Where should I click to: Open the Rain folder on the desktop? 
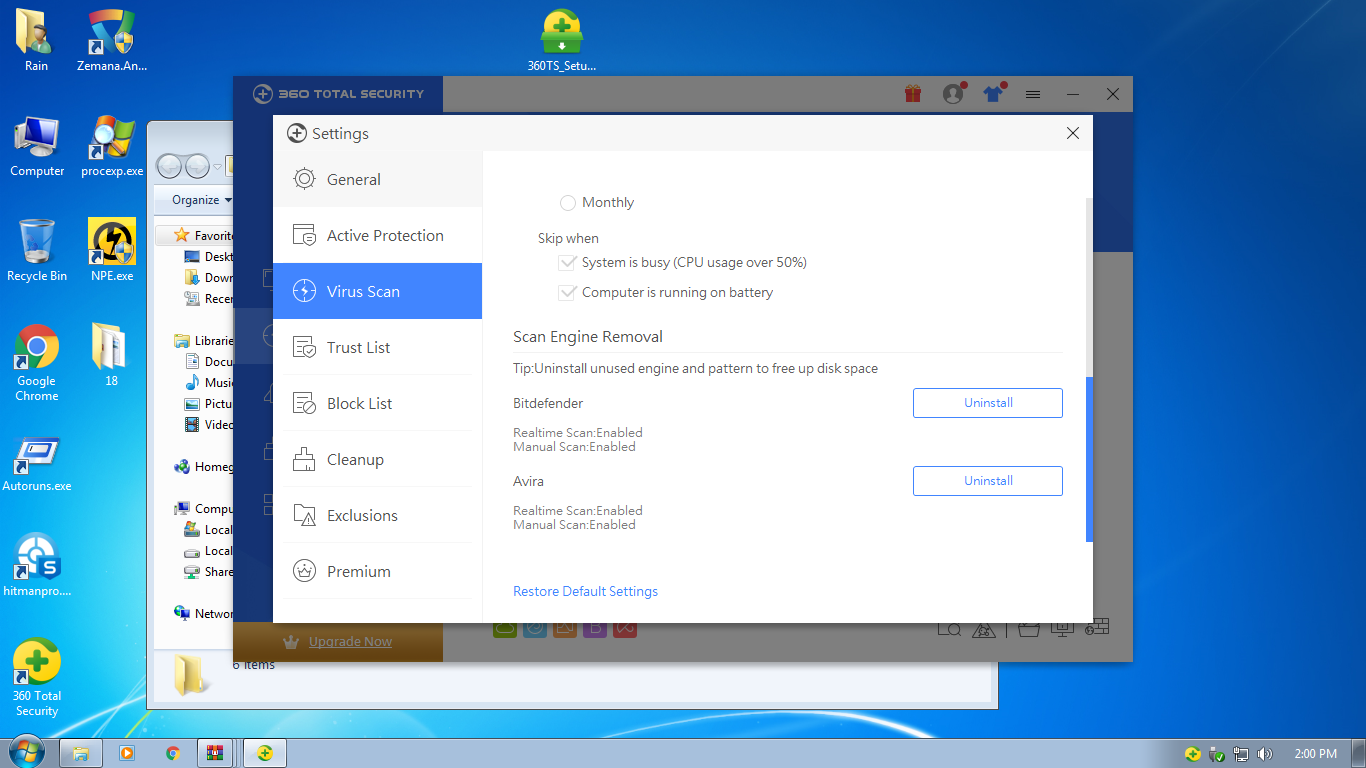coord(36,41)
